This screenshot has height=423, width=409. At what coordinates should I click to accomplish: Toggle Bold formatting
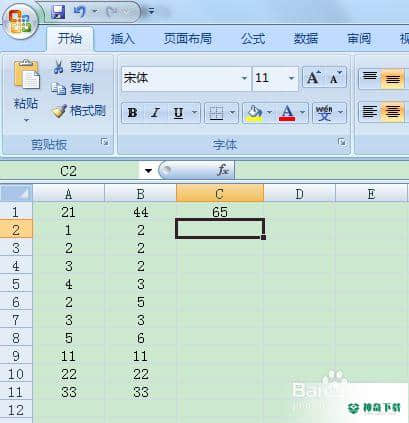(132, 113)
